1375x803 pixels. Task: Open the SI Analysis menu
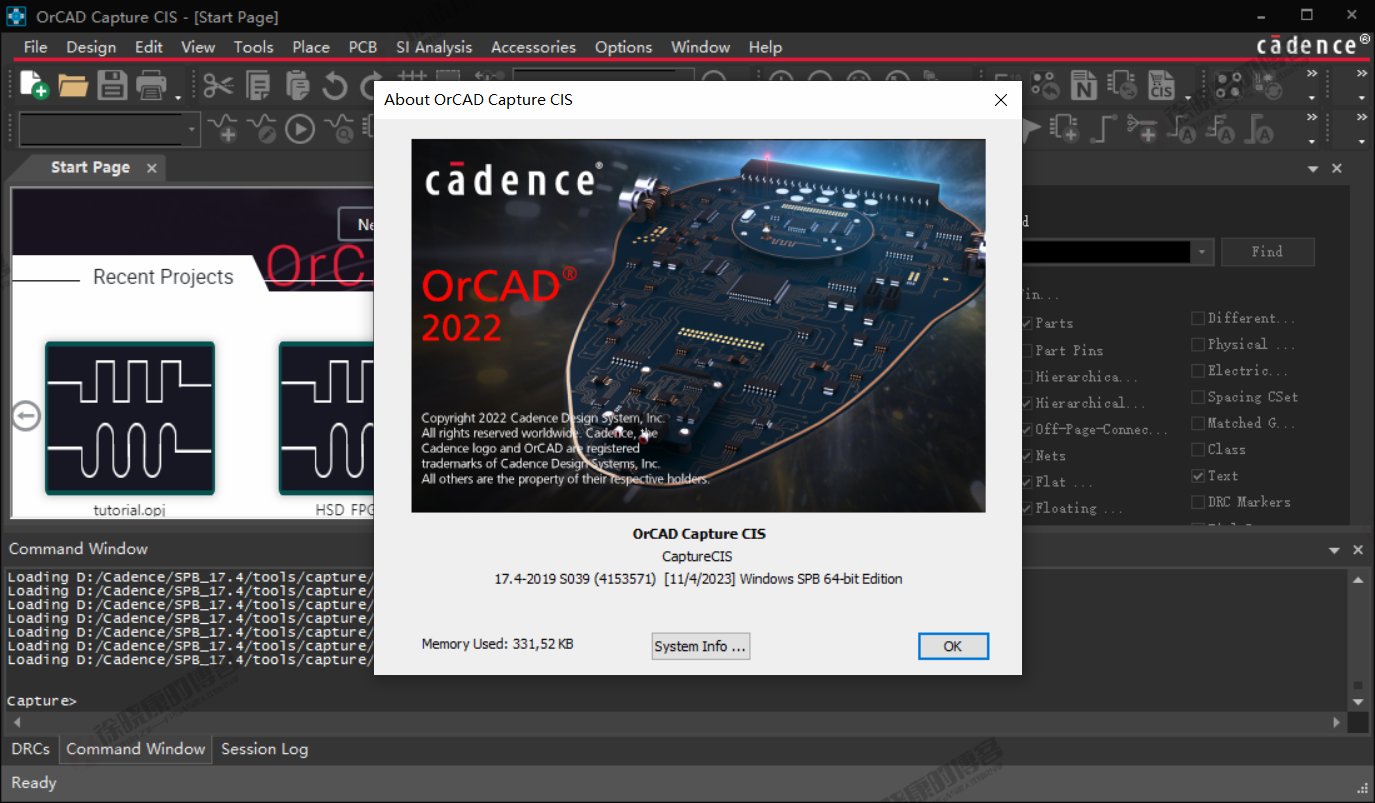[434, 47]
